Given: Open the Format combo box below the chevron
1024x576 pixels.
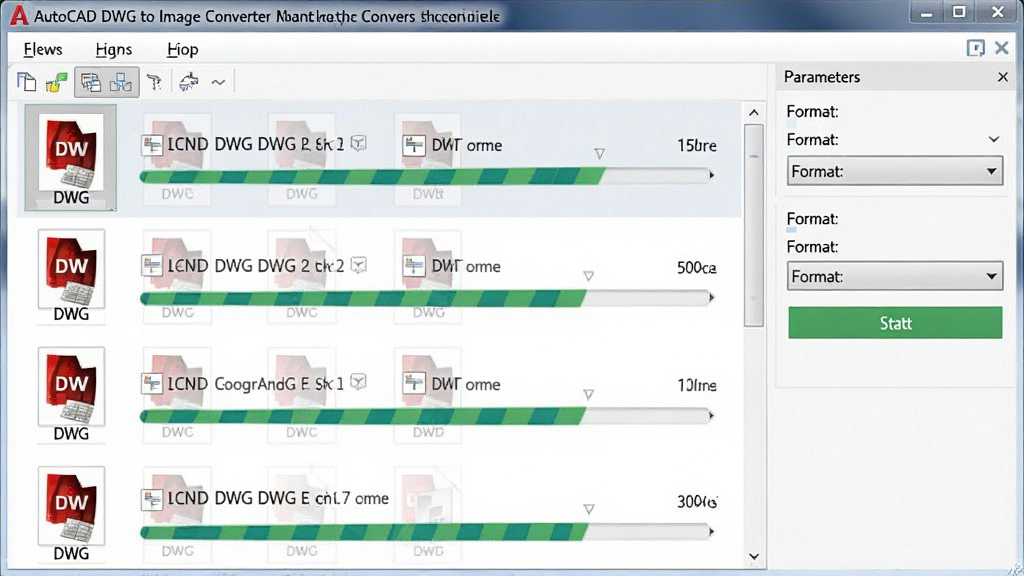Looking at the screenshot, I should pos(895,171).
